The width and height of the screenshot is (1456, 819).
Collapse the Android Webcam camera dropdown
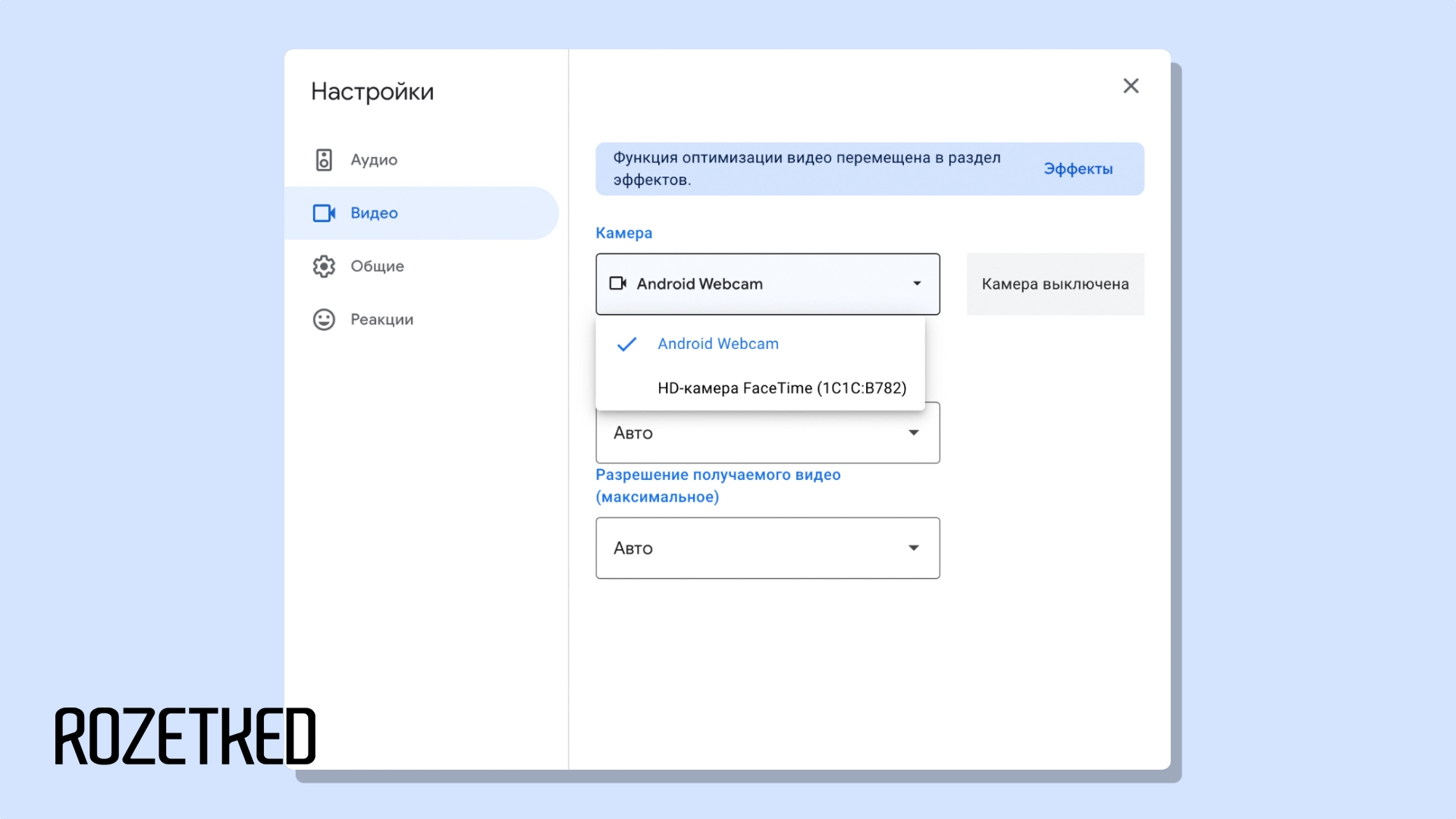point(767,284)
